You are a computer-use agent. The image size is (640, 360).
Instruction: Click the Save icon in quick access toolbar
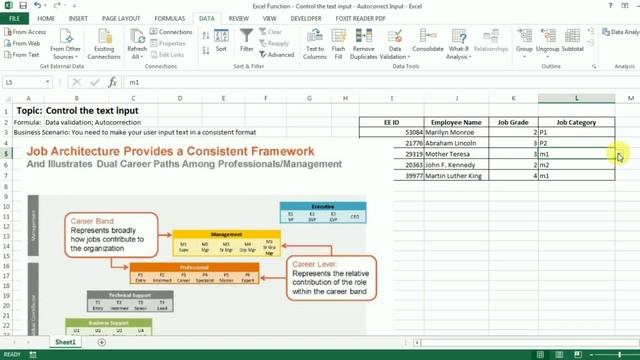click(23, 5)
